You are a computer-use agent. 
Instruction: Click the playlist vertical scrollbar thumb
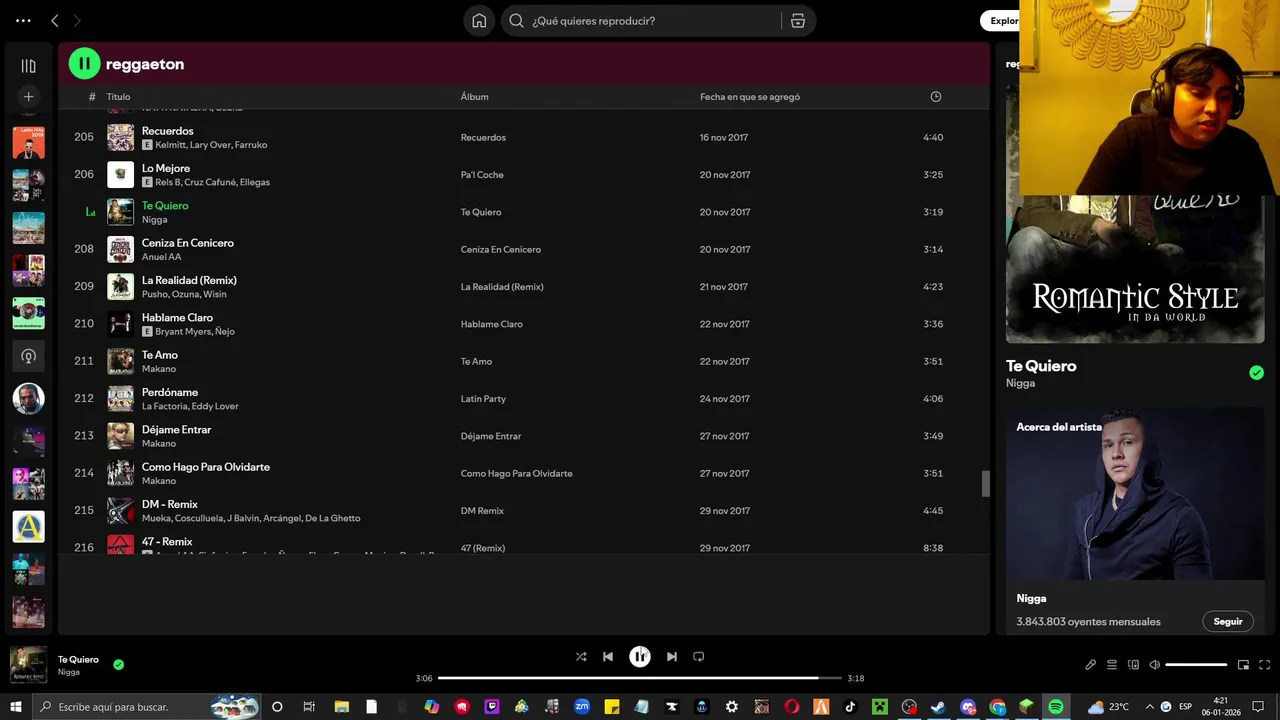pyautogui.click(x=985, y=484)
